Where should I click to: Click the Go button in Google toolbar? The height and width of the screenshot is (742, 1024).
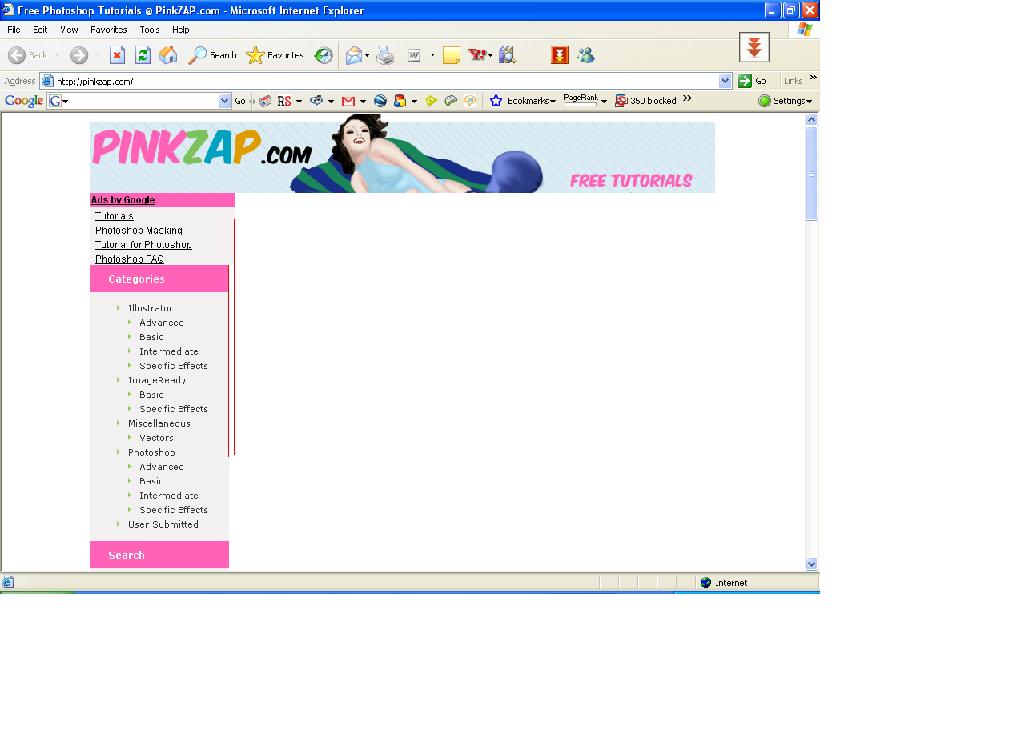click(240, 101)
